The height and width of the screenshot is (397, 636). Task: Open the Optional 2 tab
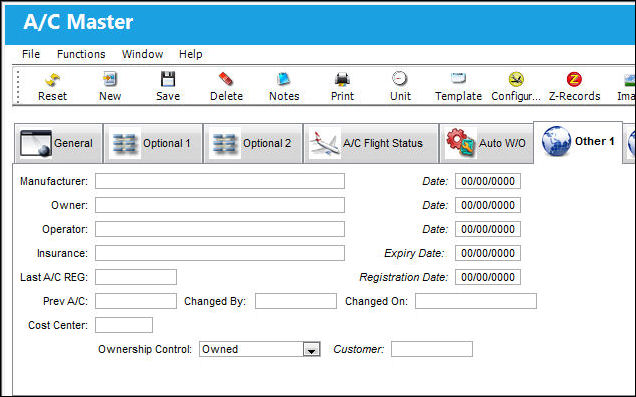pyautogui.click(x=253, y=144)
